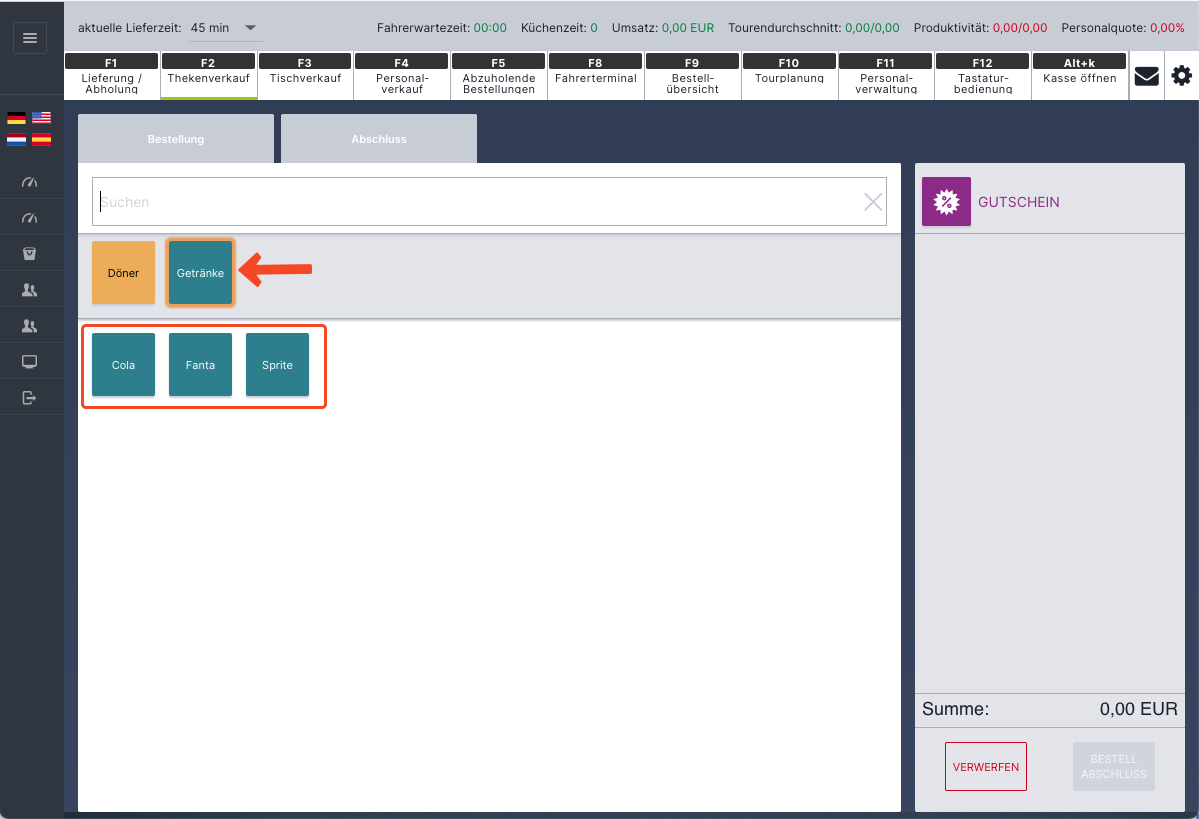Open messages via the envelope icon
The image size is (1199, 819).
click(1146, 76)
